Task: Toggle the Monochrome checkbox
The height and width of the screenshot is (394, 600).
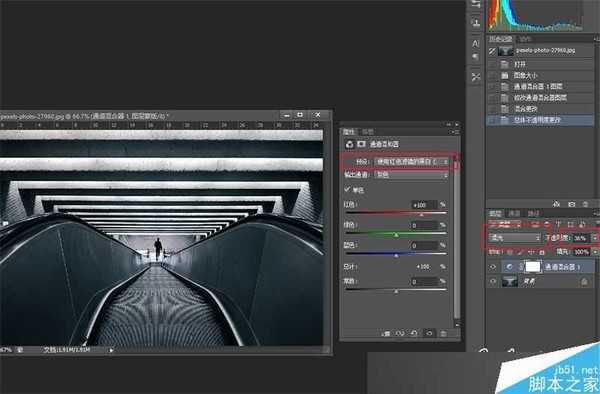Action: (347, 189)
